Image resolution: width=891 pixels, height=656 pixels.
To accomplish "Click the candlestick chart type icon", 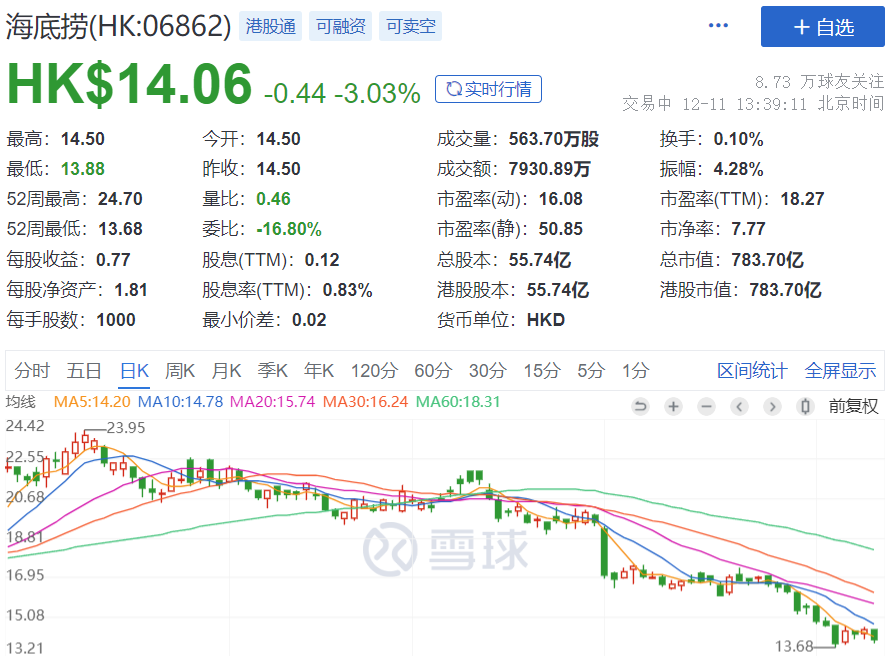I will [x=805, y=406].
